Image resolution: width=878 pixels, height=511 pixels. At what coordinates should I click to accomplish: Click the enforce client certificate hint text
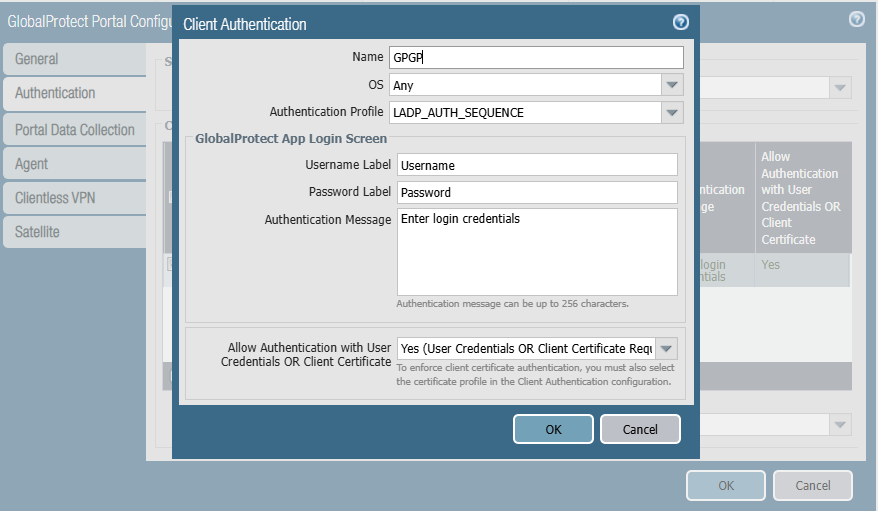pos(535,374)
